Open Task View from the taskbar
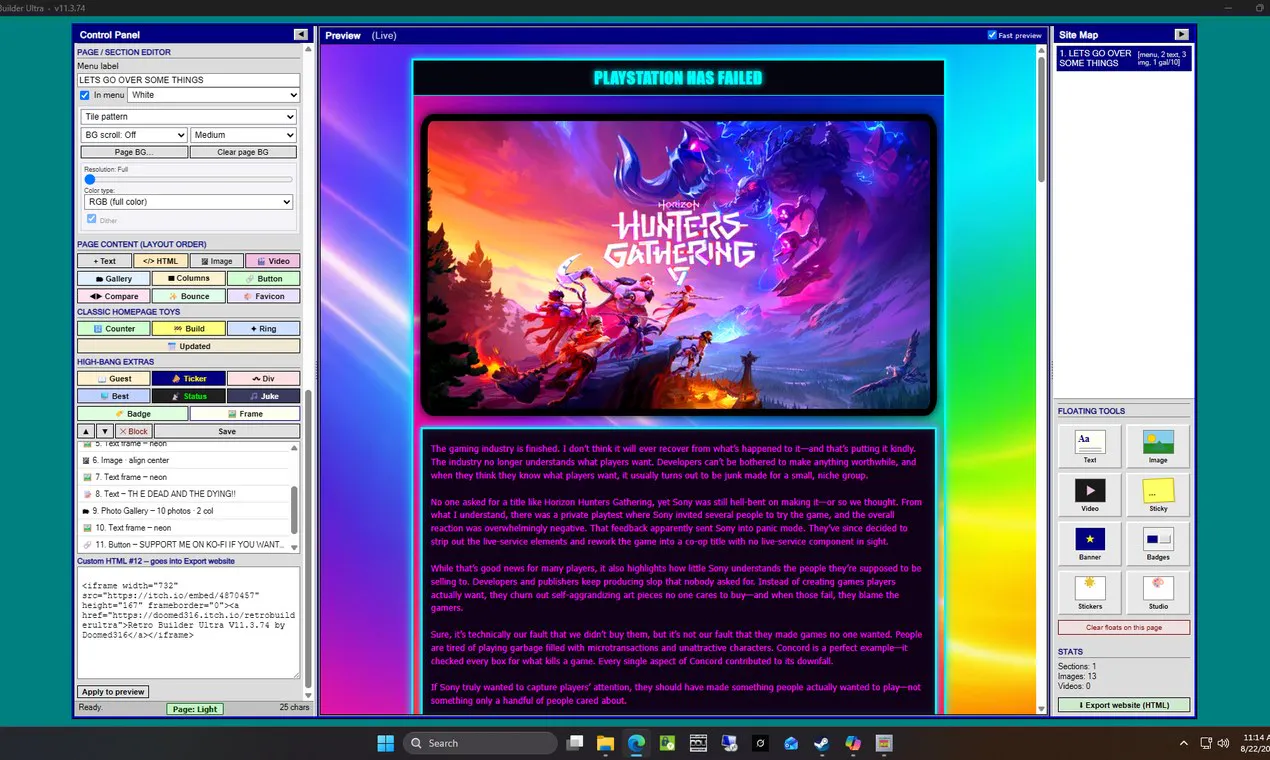Viewport: 1270px width, 760px height. (575, 743)
